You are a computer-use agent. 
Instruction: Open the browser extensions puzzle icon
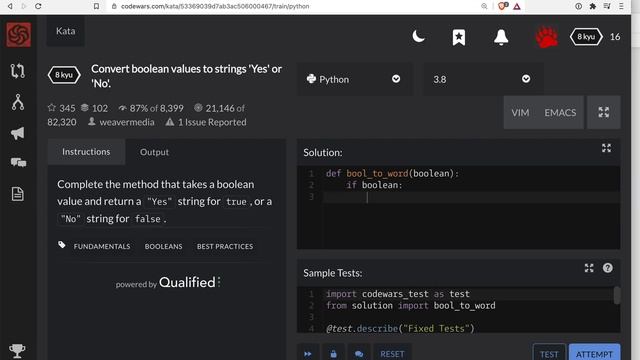pyautogui.click(x=593, y=6)
